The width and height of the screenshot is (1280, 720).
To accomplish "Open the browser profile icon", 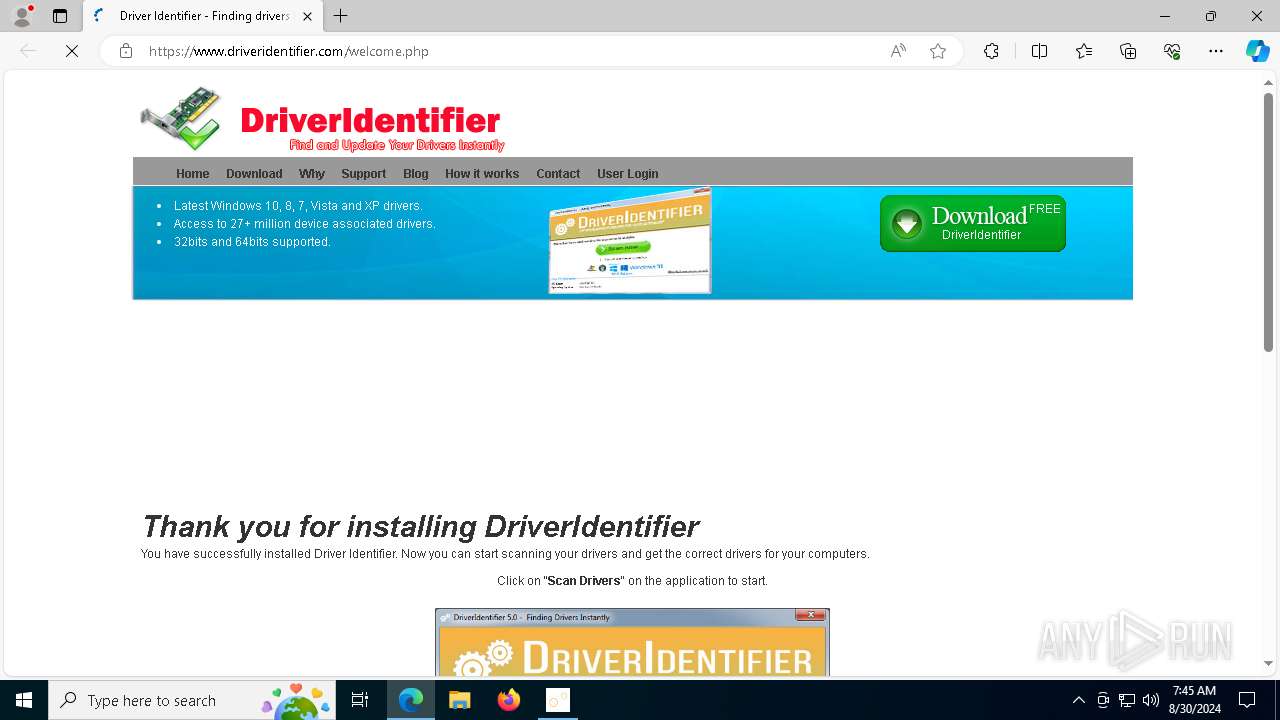I will point(22,16).
